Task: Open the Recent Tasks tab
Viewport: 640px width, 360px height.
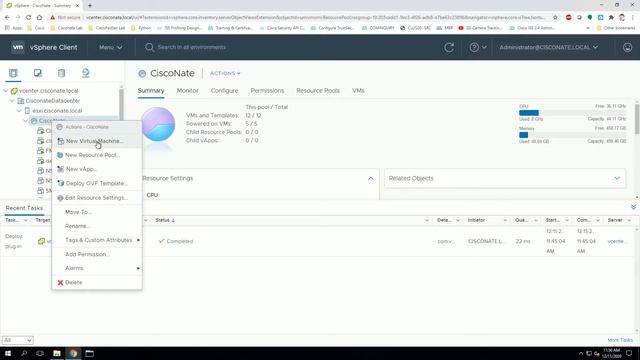Action: pyautogui.click(x=24, y=208)
